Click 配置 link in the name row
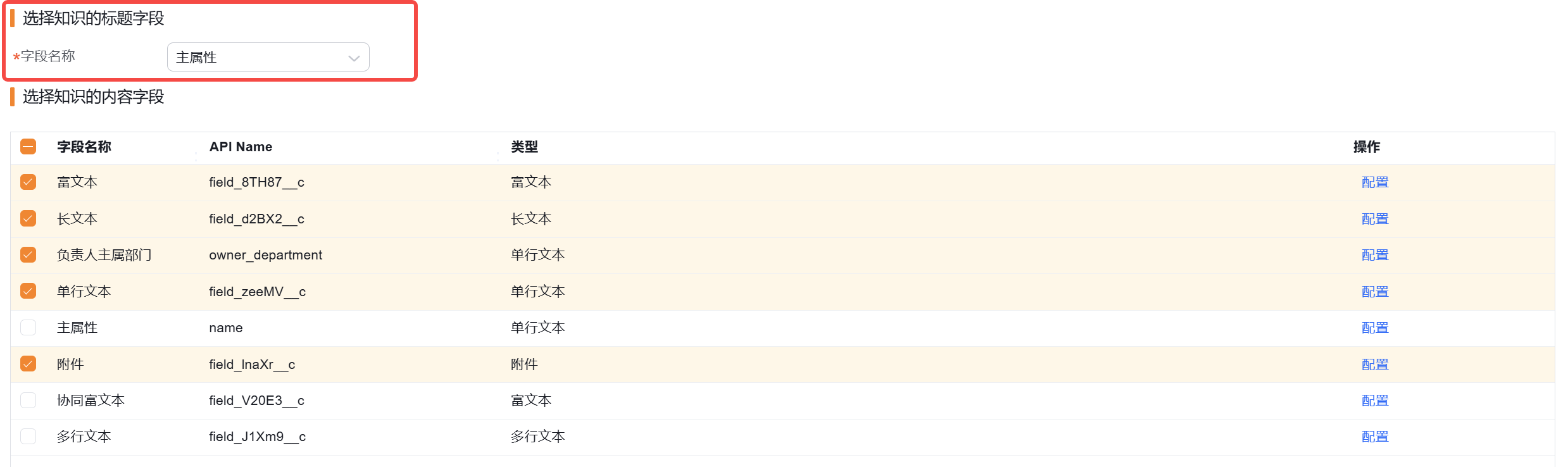The image size is (1568, 467). click(1374, 328)
